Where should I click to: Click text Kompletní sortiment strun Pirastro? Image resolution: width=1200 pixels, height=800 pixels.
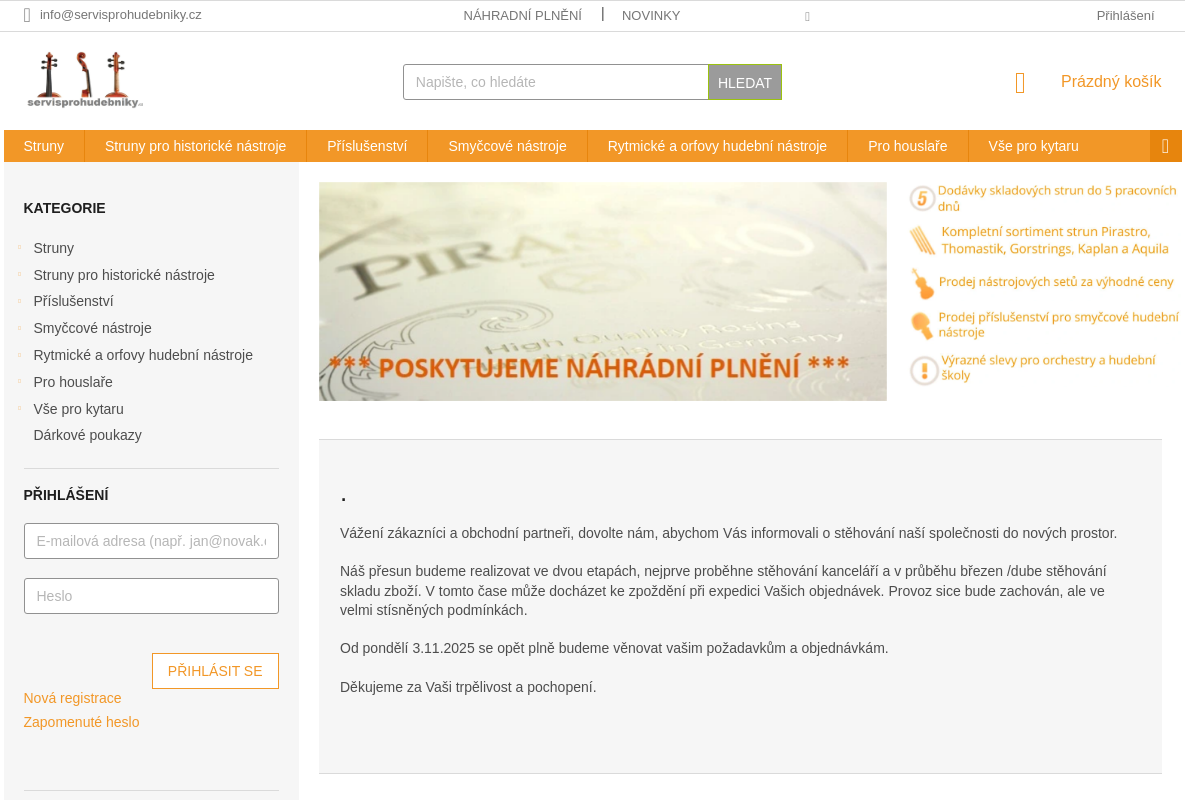1054,241
